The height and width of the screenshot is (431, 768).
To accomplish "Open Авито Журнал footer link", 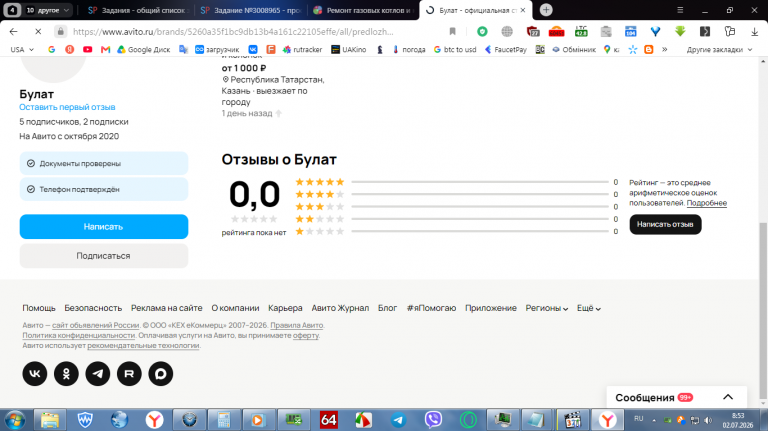I will [x=340, y=308].
